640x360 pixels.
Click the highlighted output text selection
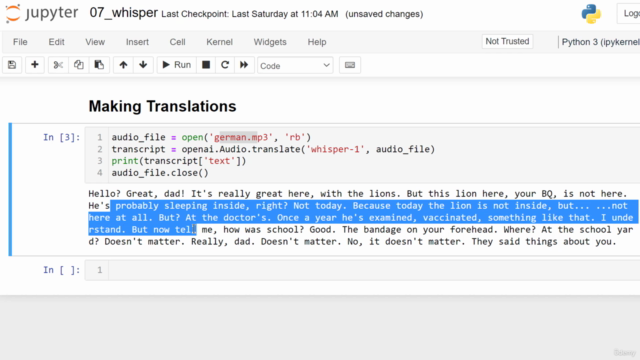point(363,218)
